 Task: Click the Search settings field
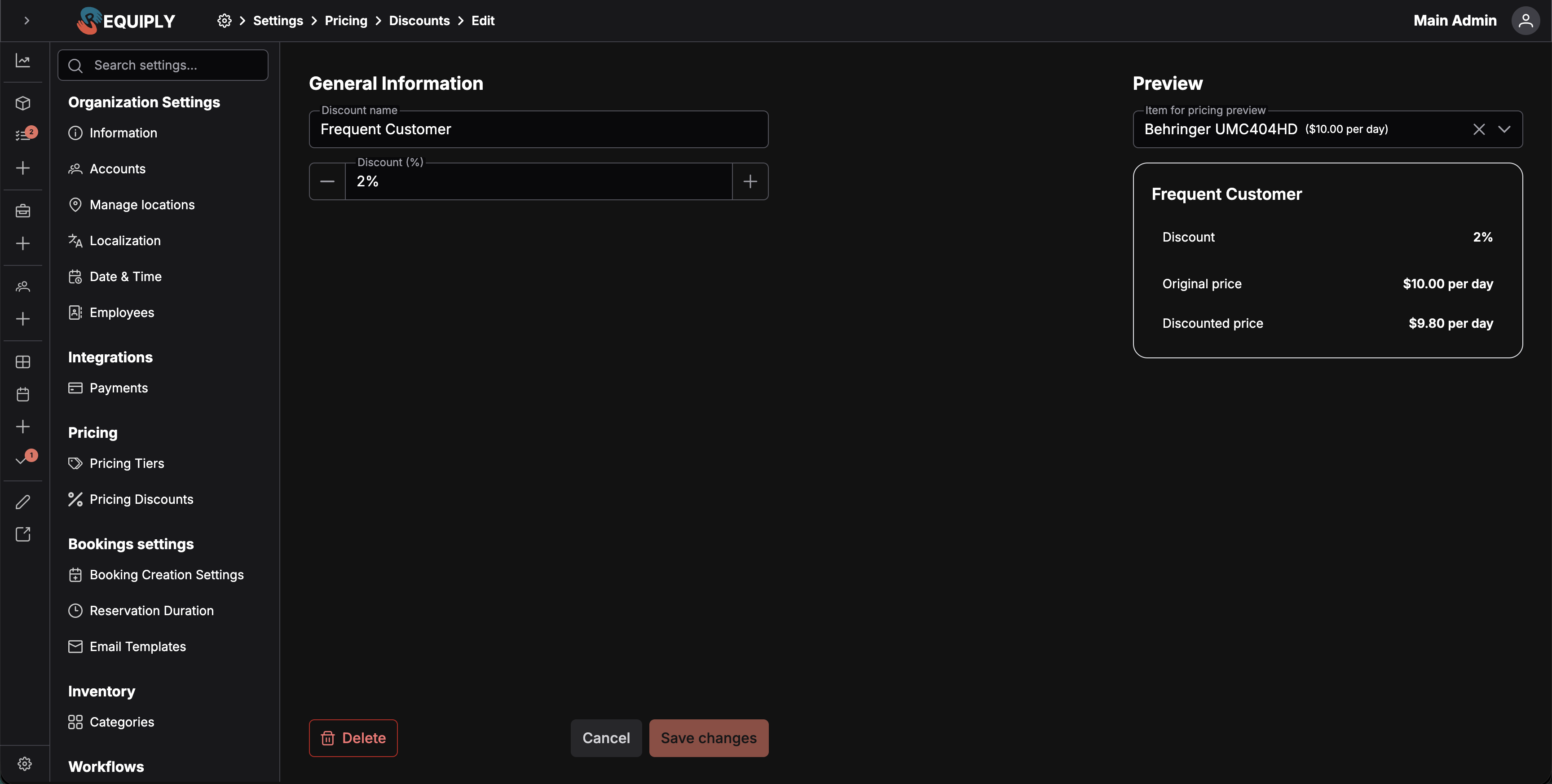pos(163,65)
